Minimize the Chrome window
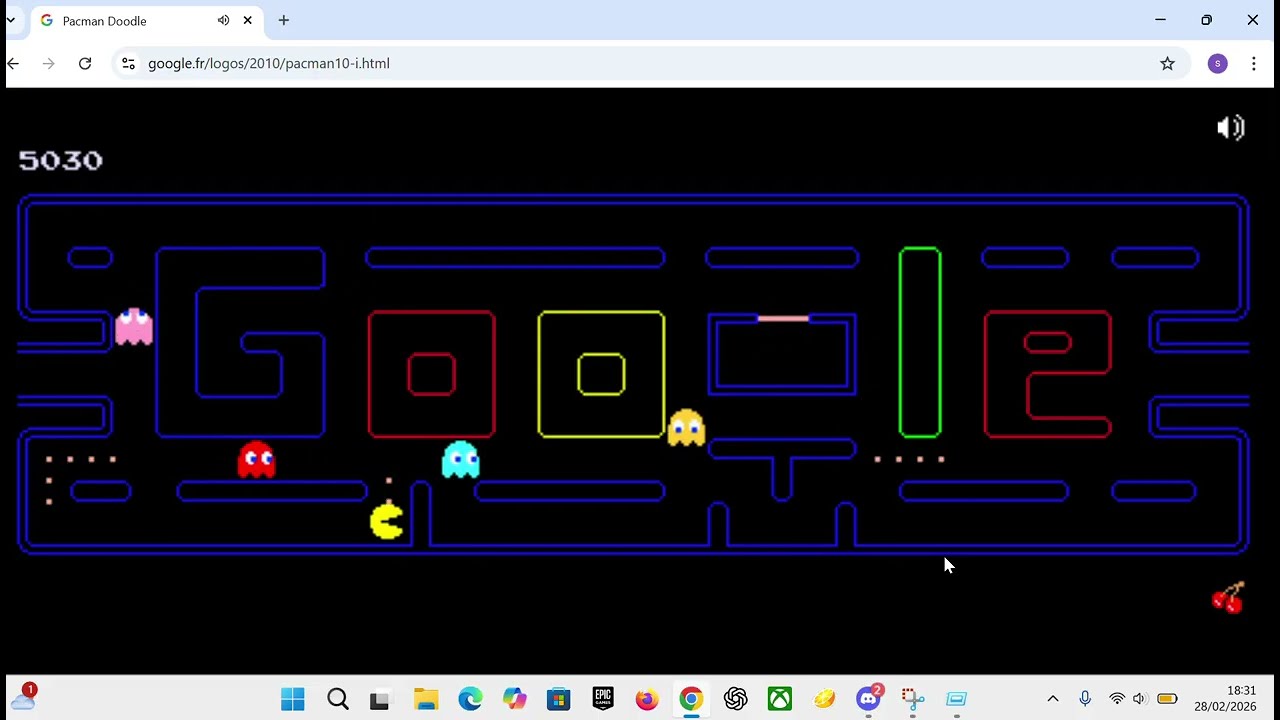This screenshot has height=720, width=1280. [x=1160, y=20]
